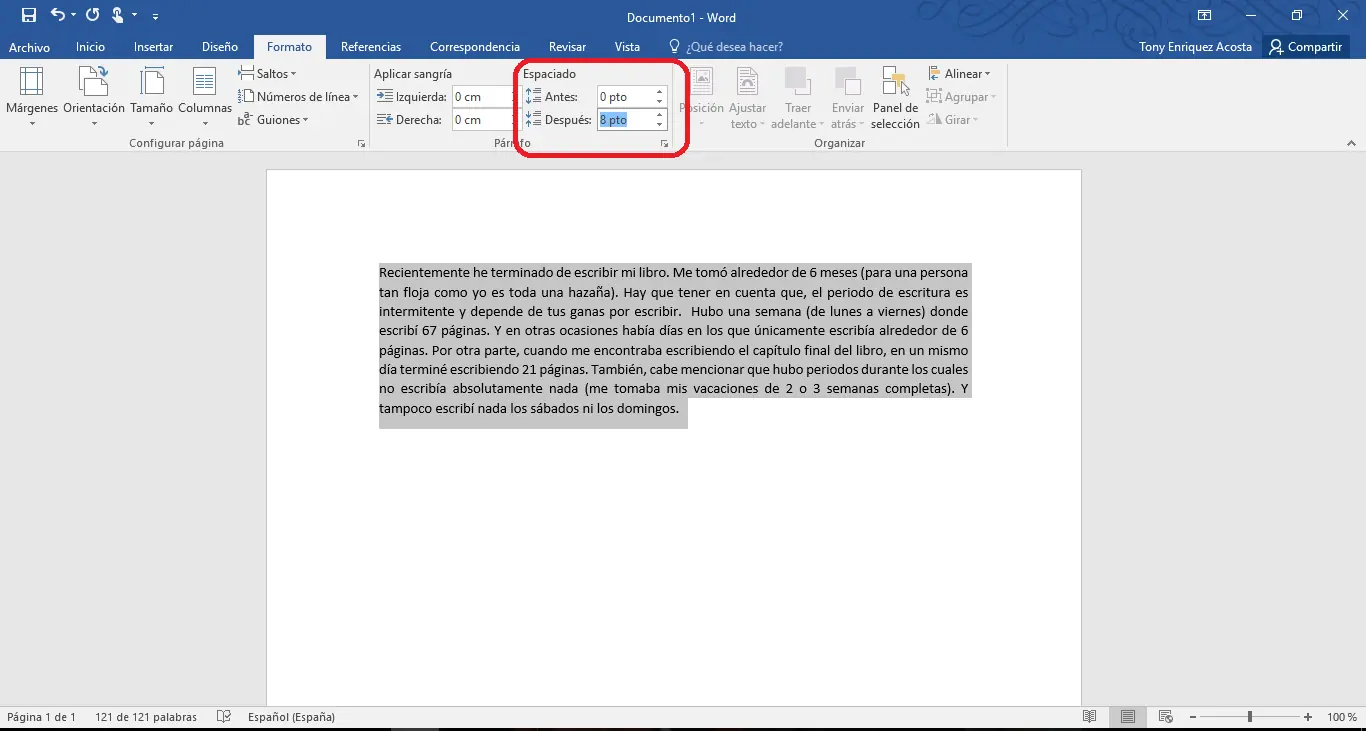Switch to Read Mode view icon
The height and width of the screenshot is (731, 1366).
[1090, 717]
